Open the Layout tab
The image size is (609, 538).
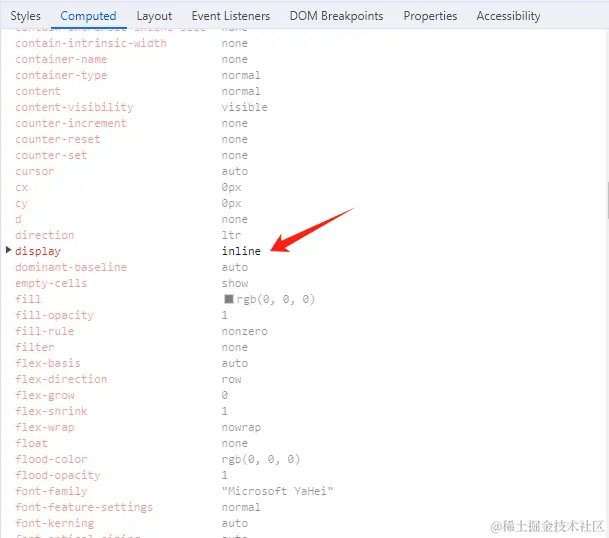[x=154, y=16]
